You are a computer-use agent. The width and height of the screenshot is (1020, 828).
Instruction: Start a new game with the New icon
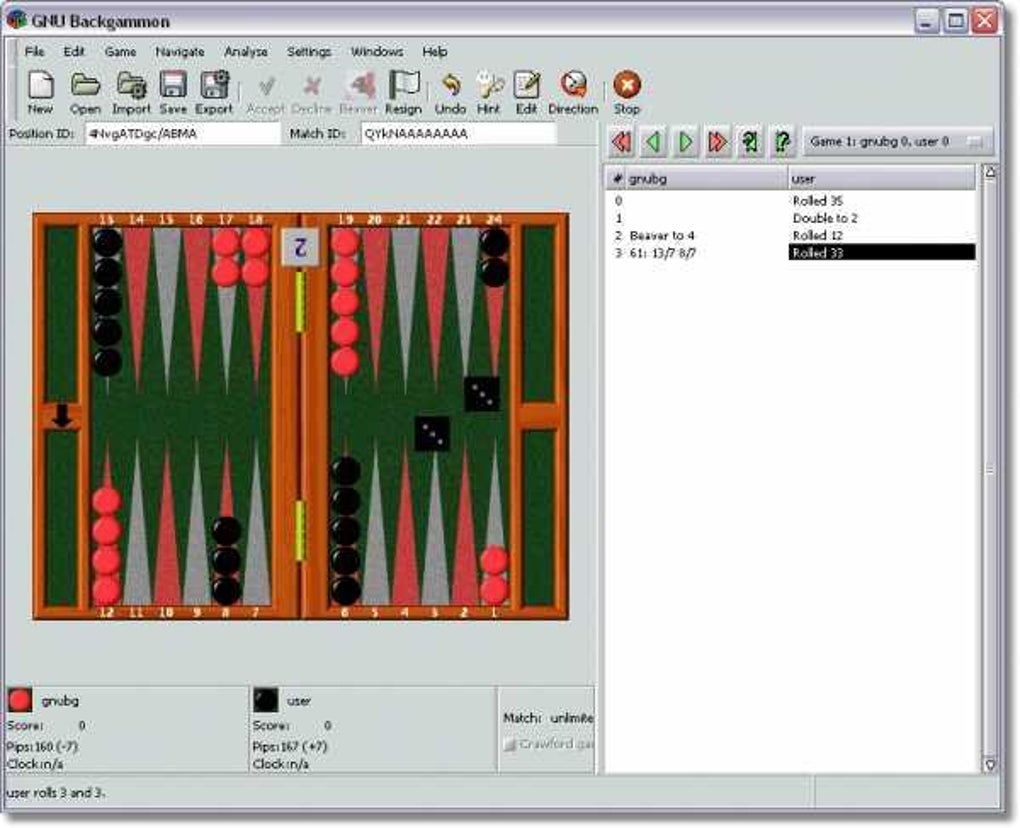(40, 86)
